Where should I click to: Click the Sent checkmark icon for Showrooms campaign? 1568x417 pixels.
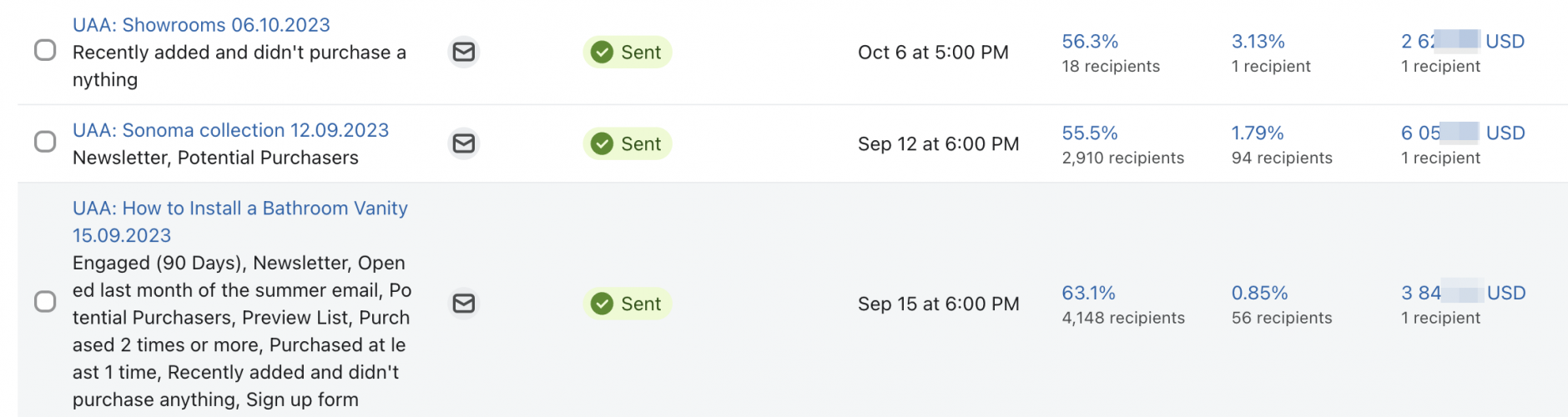602,53
